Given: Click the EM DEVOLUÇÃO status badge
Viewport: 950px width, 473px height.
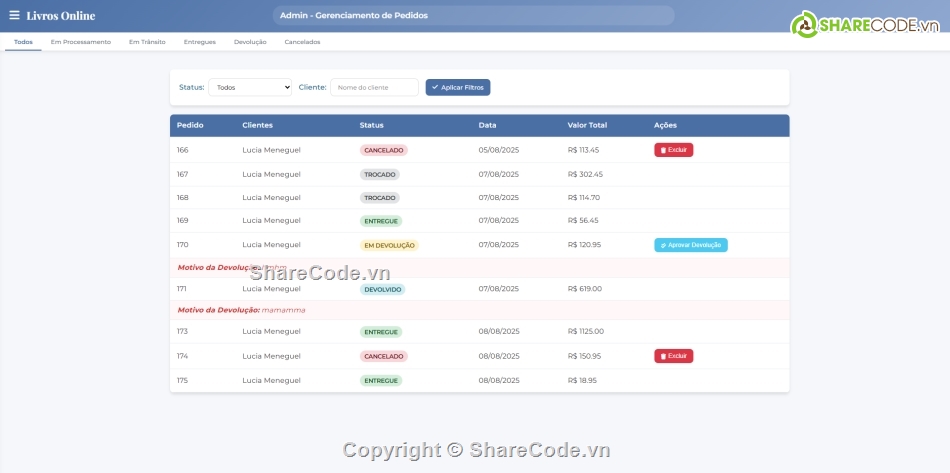Looking at the screenshot, I should [x=389, y=245].
